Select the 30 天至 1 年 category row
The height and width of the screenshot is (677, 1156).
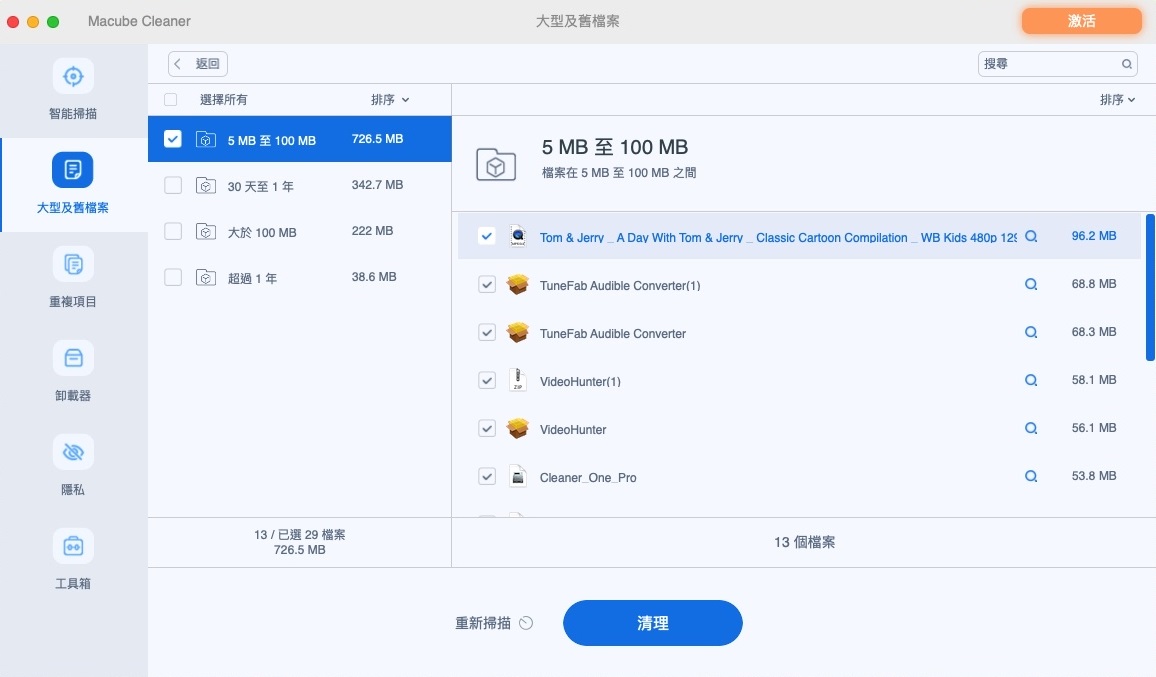(x=299, y=185)
